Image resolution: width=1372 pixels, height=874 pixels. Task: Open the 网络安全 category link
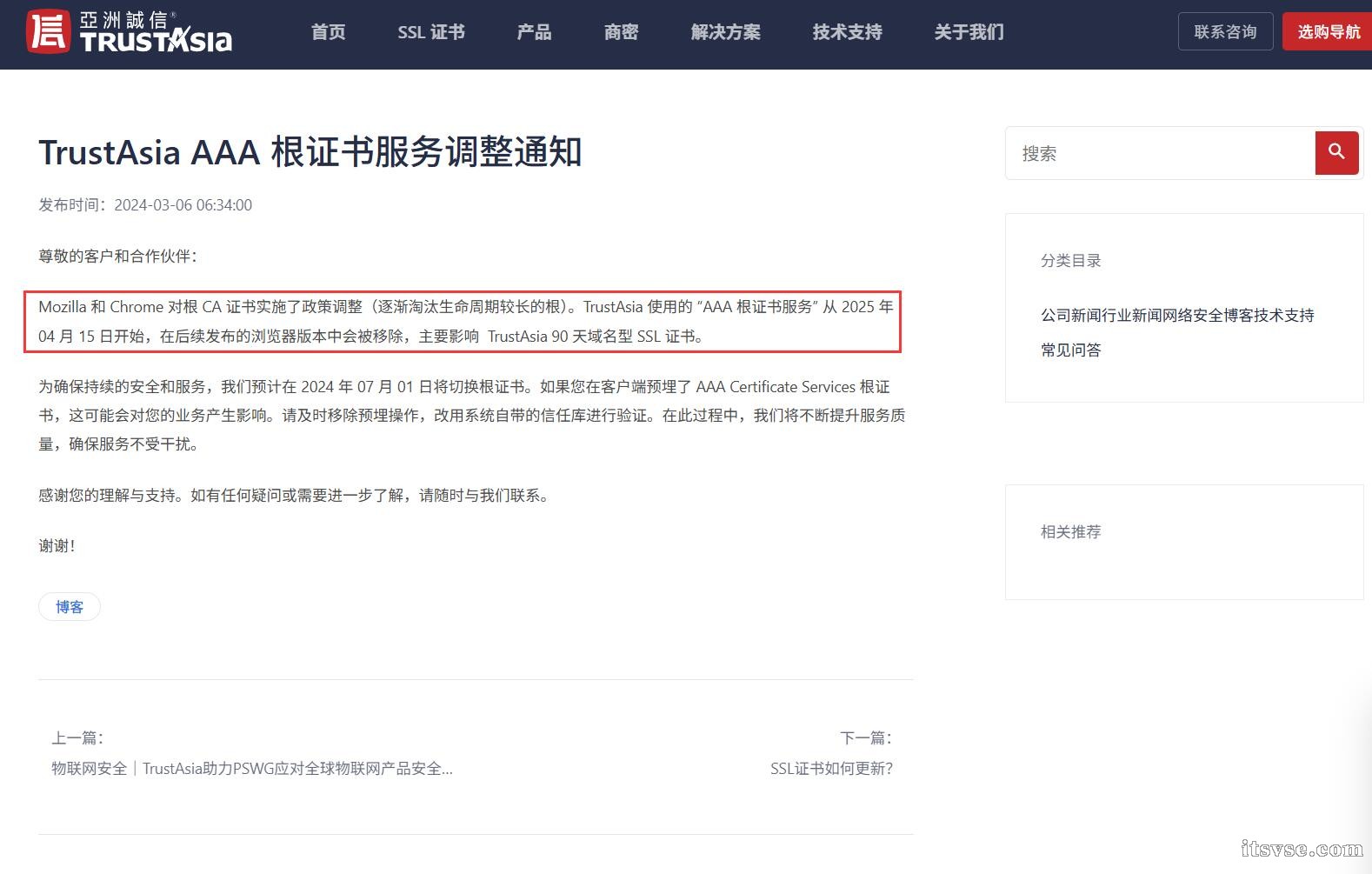[x=1193, y=315]
